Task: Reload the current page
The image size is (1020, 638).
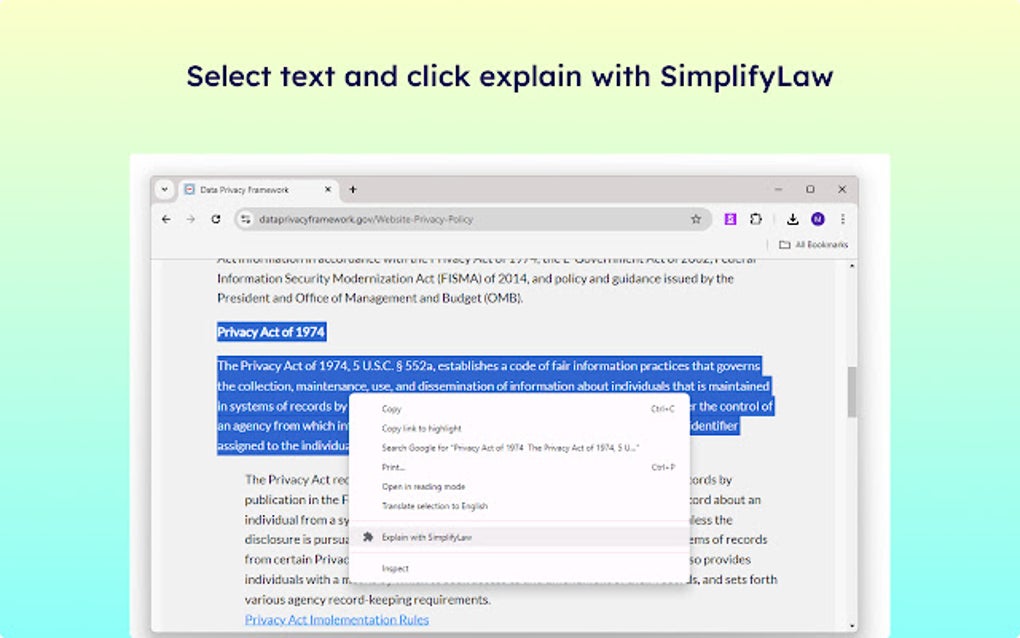Action: pyautogui.click(x=216, y=219)
